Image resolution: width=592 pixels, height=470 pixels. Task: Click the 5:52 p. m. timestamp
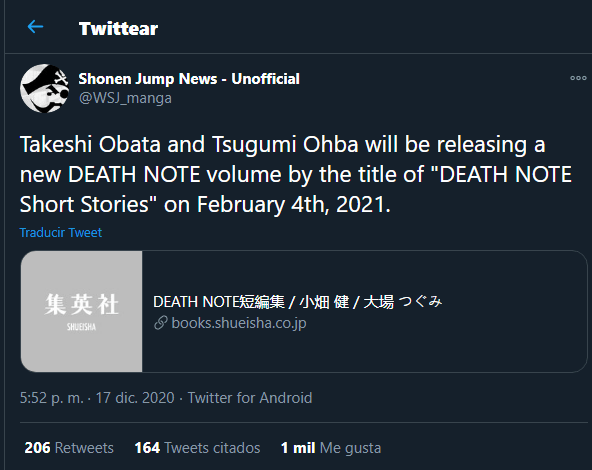pyautogui.click(x=52, y=398)
